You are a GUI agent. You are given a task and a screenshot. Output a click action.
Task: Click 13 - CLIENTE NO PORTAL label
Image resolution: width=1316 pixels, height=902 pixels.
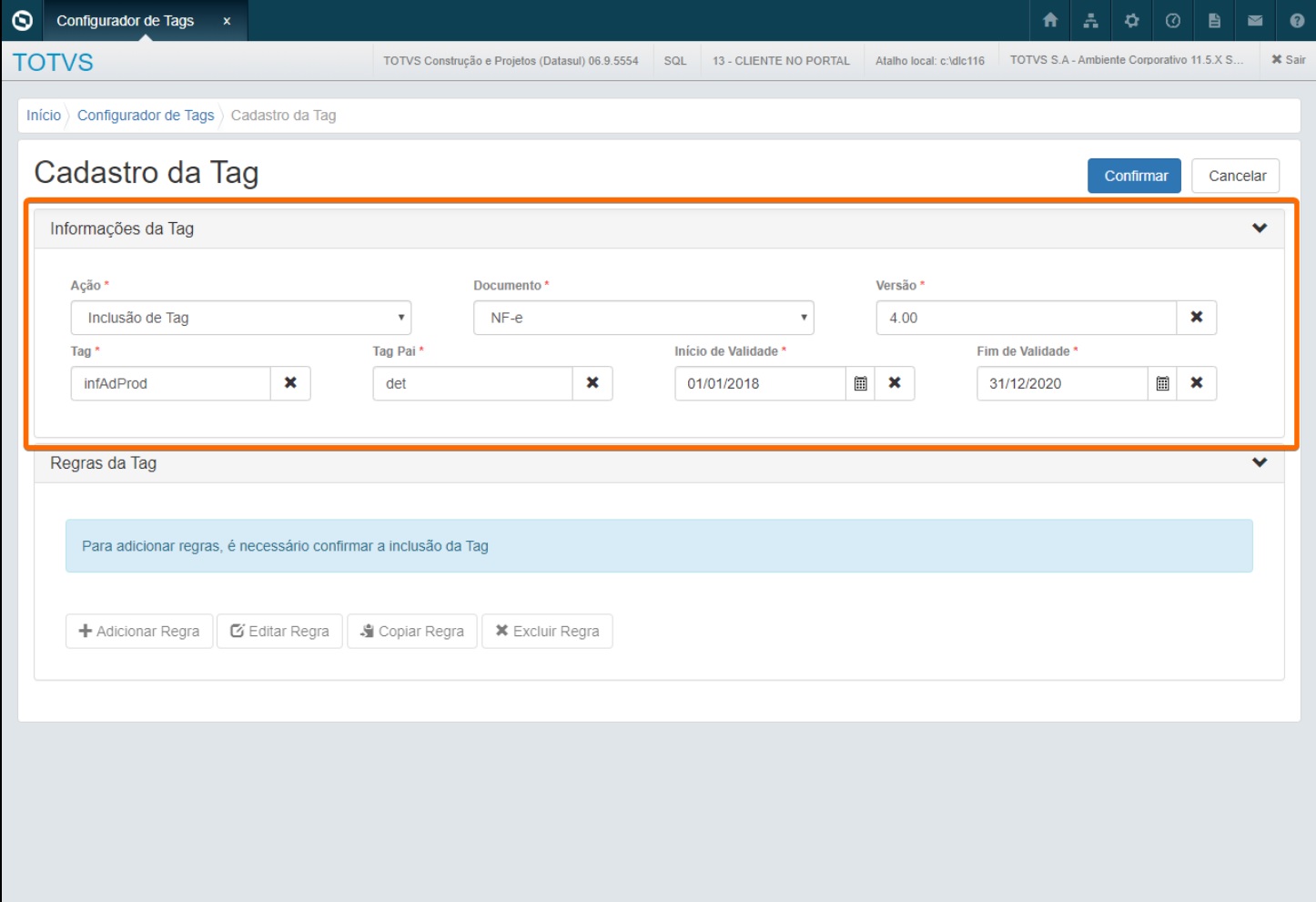coord(781,61)
